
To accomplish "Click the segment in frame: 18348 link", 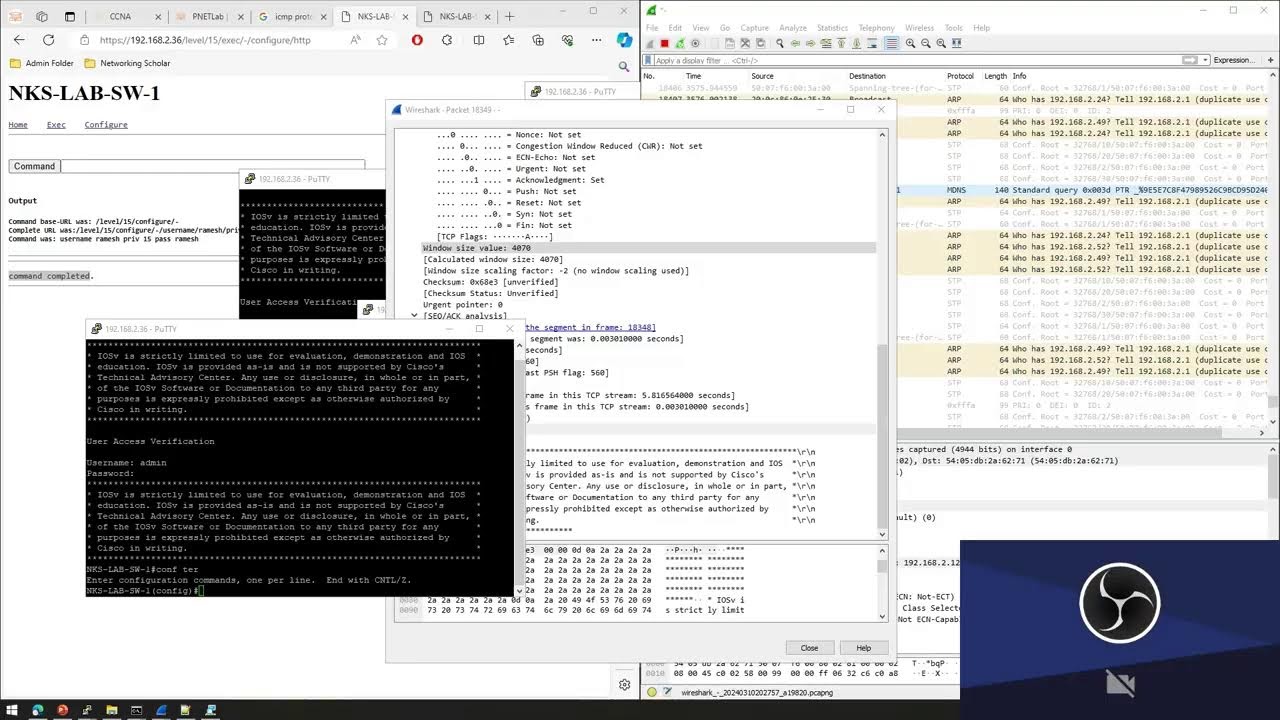I will click(590, 327).
